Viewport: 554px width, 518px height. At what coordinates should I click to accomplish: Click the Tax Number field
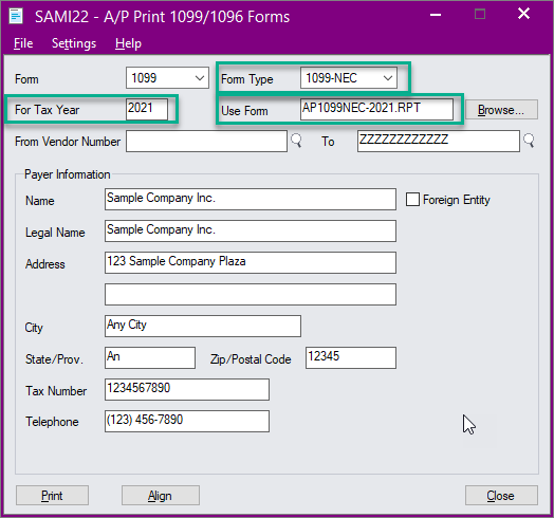coord(187,389)
